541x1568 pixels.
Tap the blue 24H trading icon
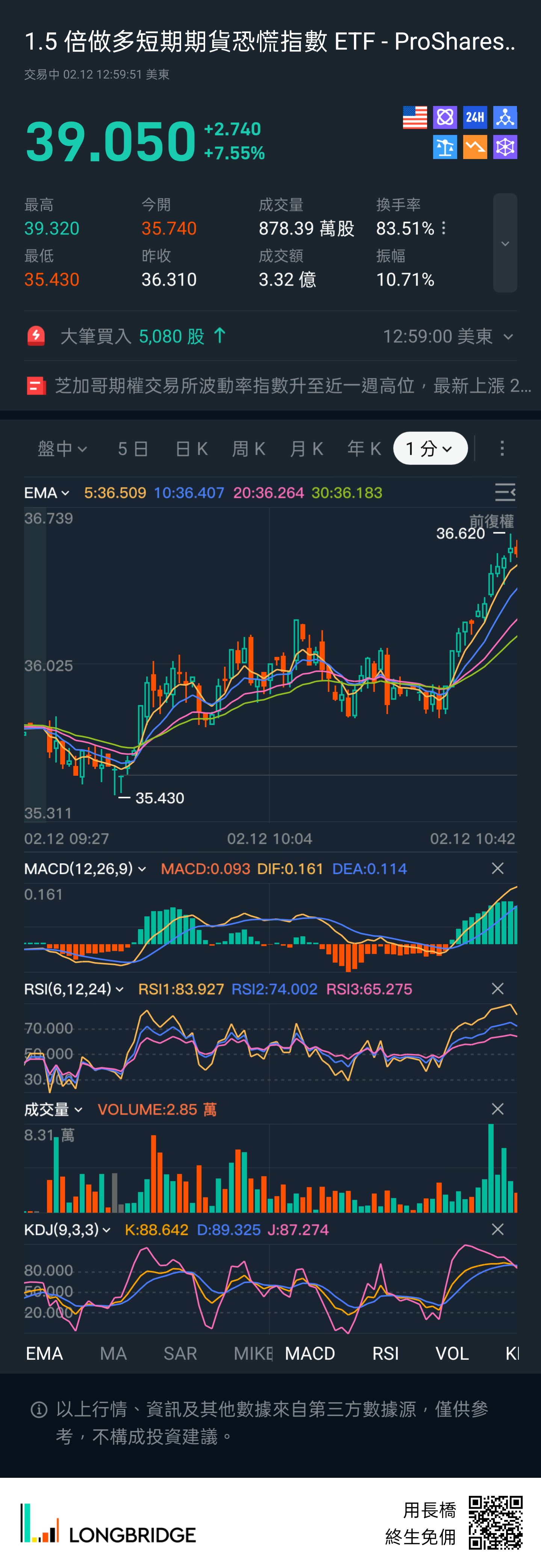tap(475, 118)
